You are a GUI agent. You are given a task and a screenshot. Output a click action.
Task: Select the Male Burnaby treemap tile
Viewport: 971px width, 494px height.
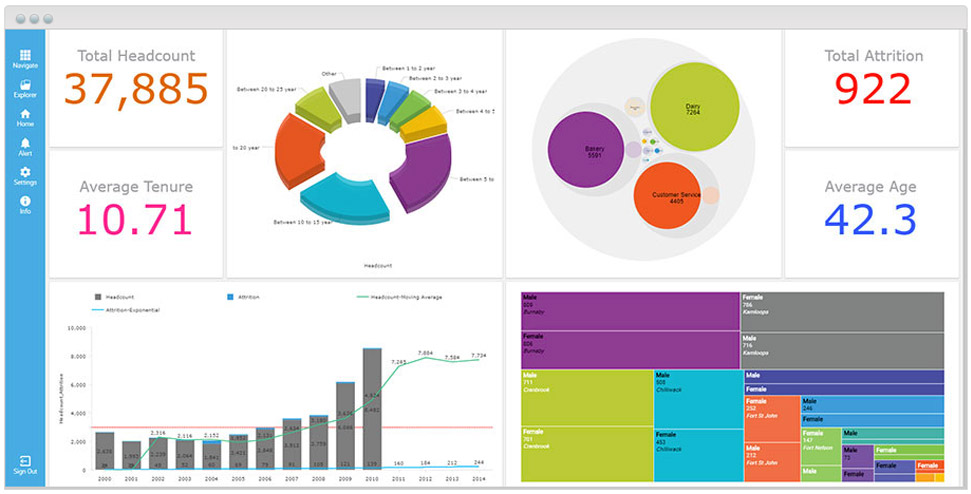630,311
